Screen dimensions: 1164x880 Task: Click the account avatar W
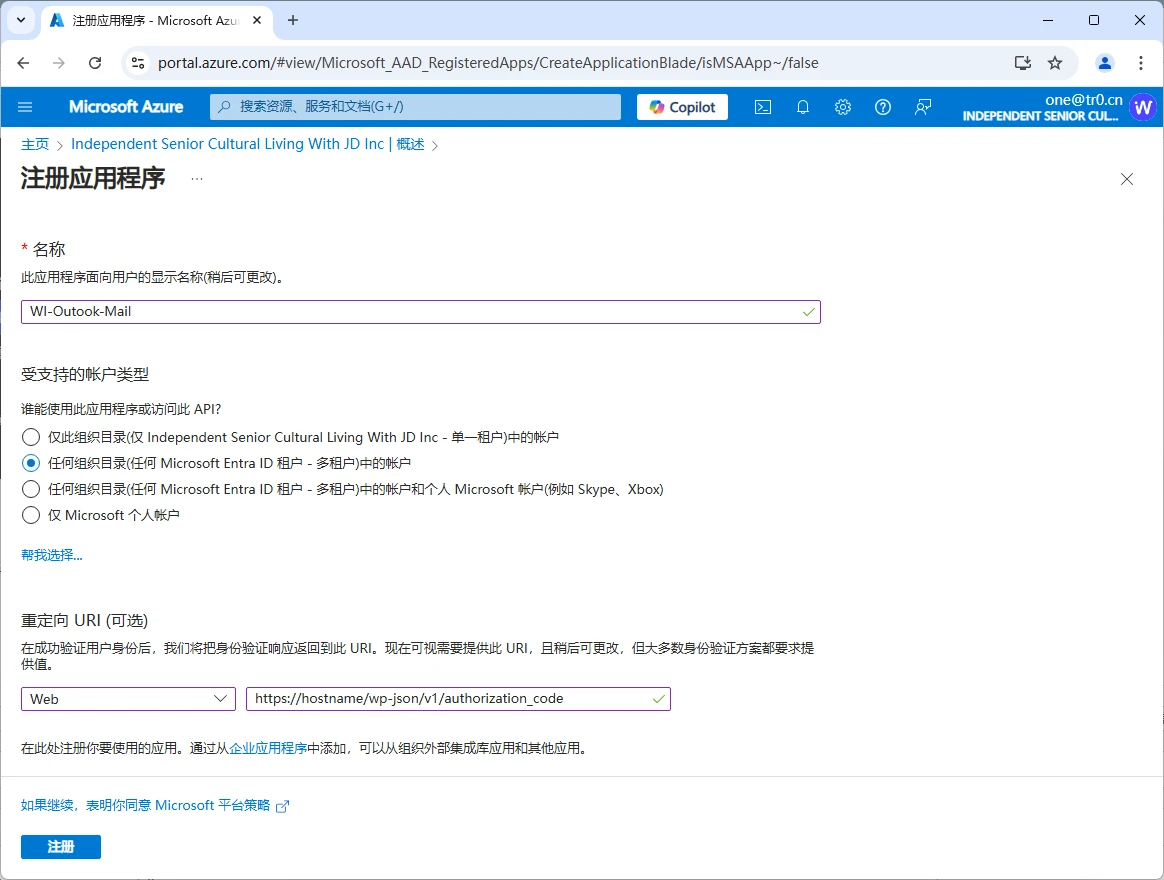[x=1143, y=108]
